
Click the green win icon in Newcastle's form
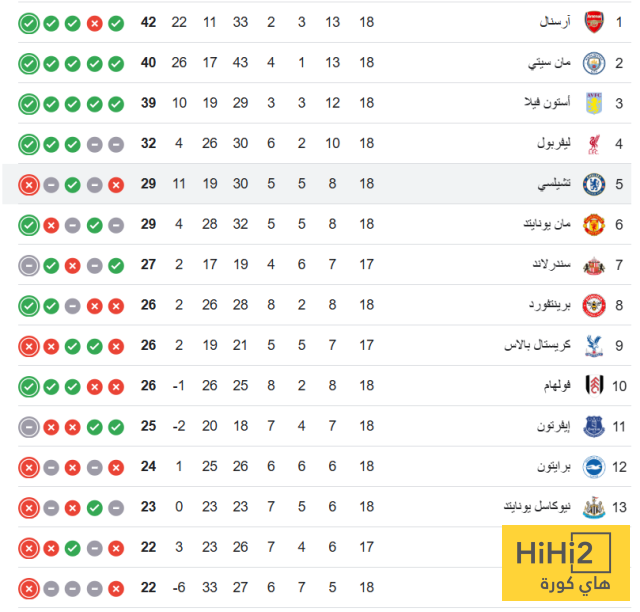point(94,507)
